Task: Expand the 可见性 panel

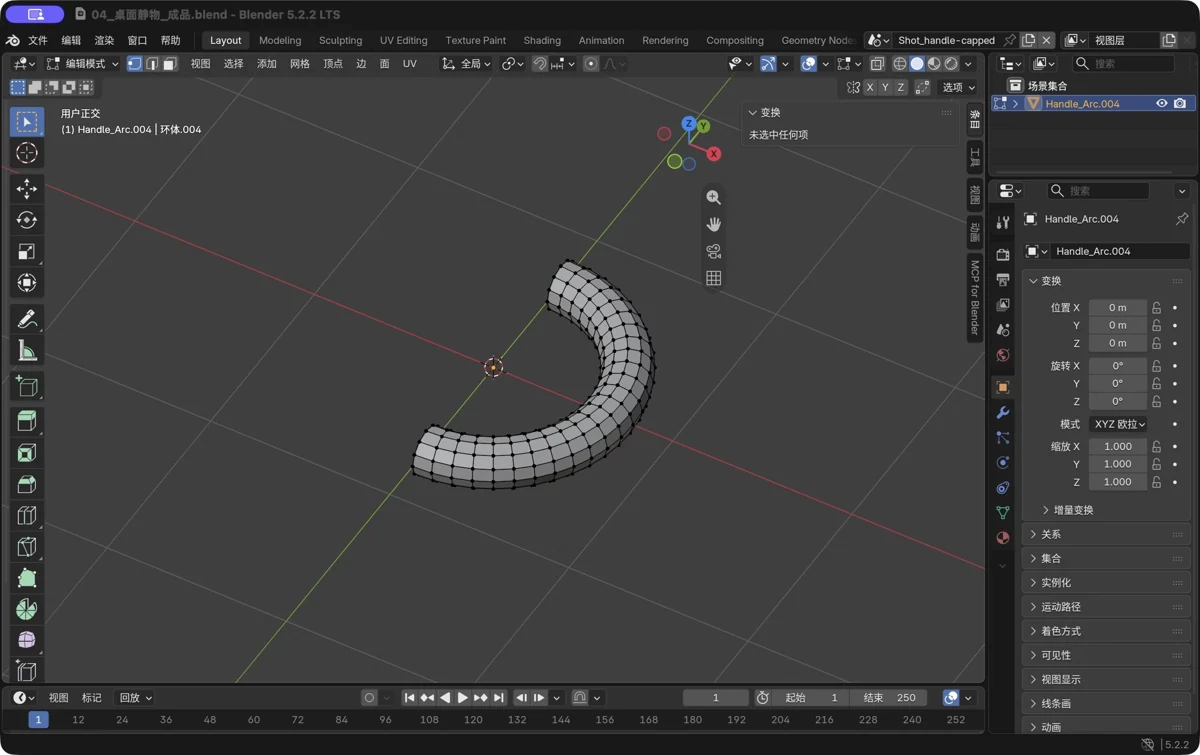Action: tap(1108, 656)
